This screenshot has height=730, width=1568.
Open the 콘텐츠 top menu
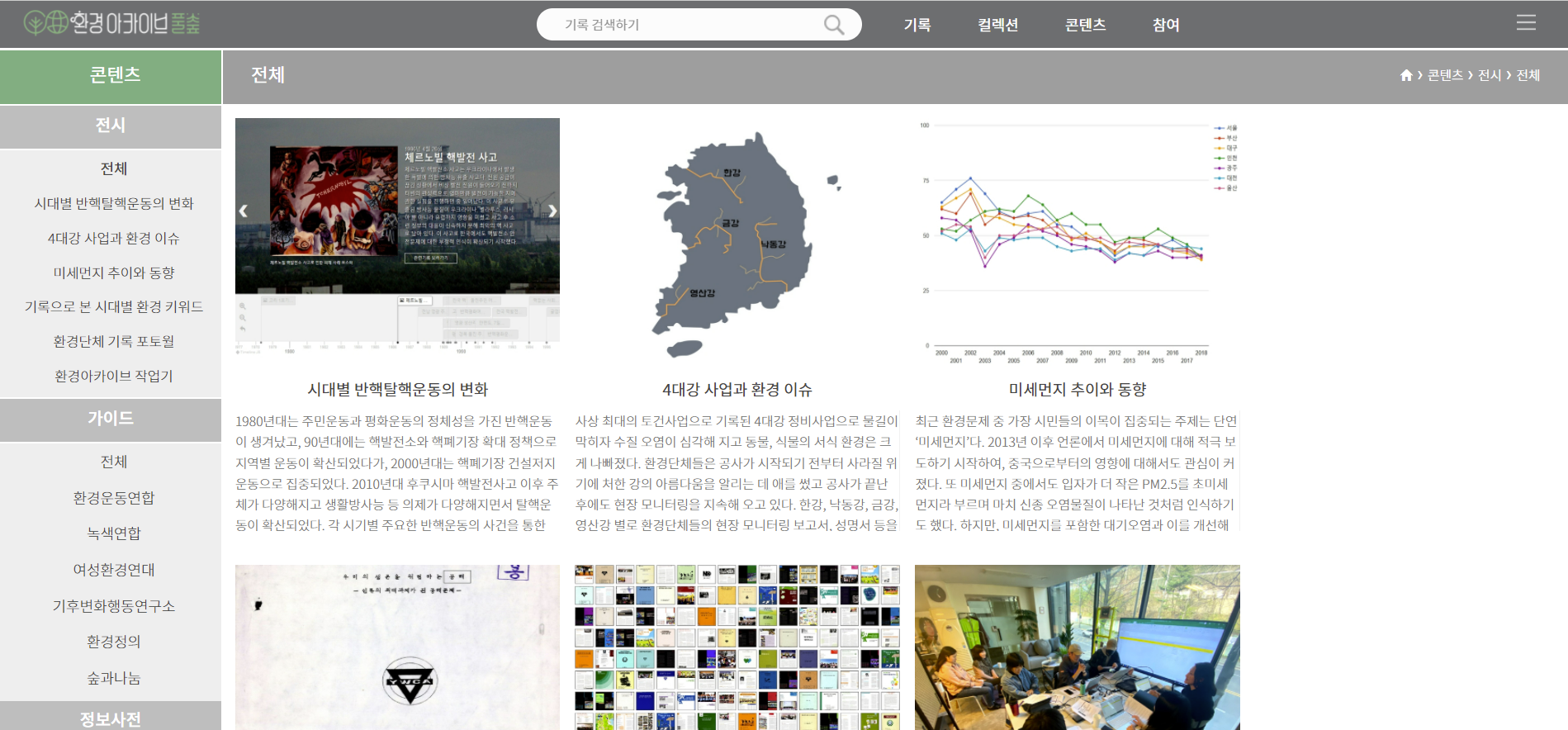coord(1085,25)
